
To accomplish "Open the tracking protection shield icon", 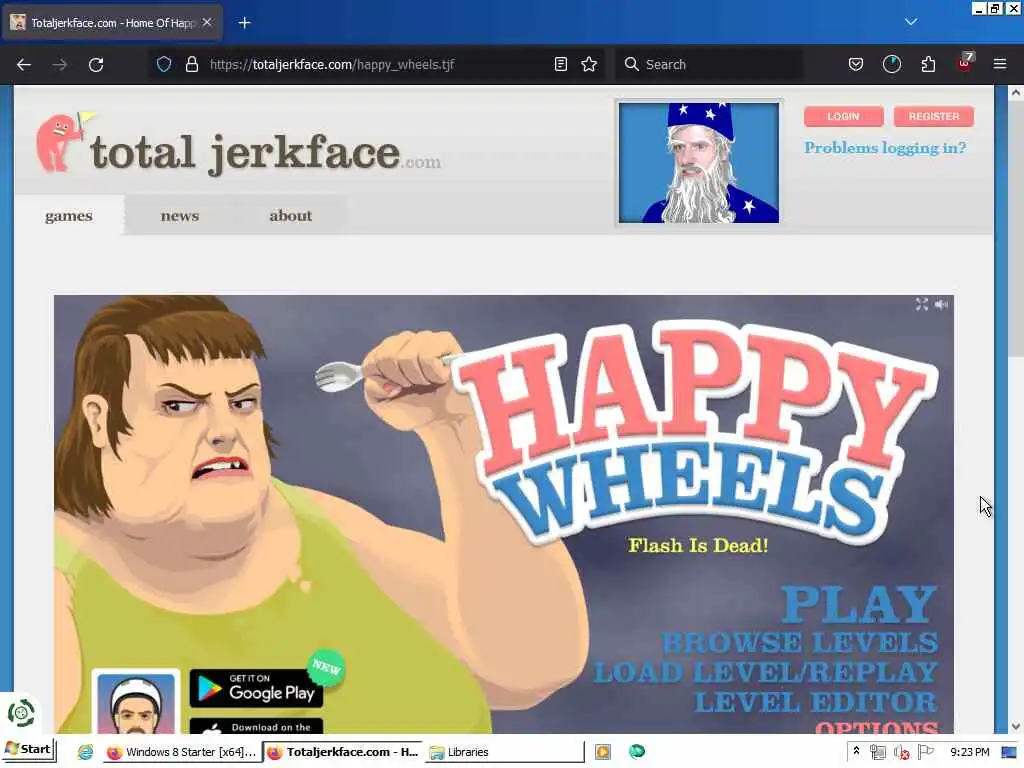I will click(x=164, y=64).
